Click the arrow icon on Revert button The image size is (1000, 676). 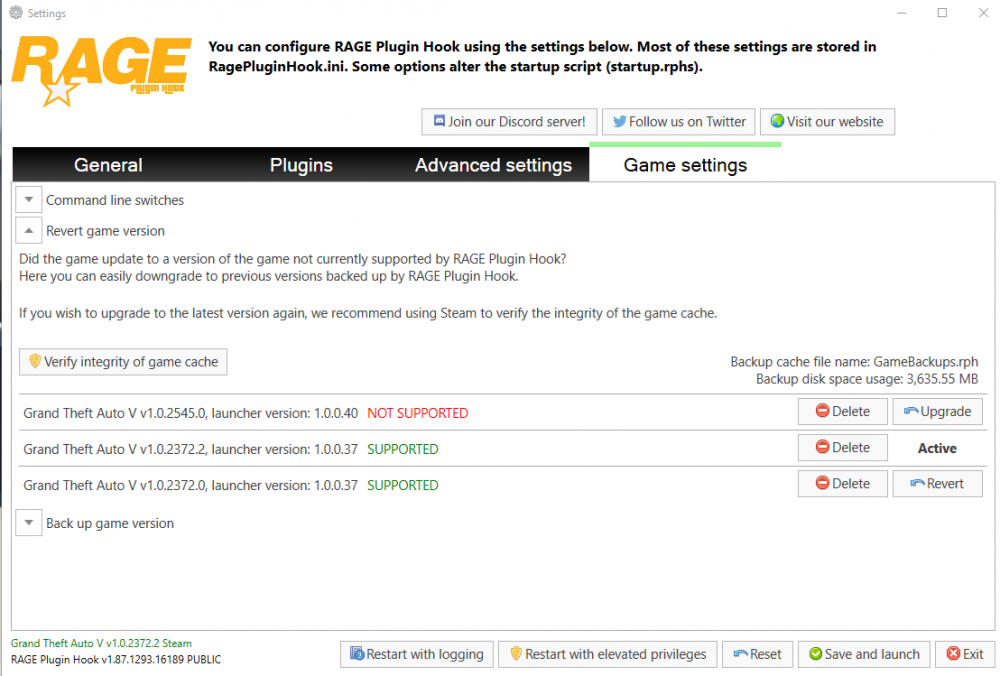tap(918, 483)
